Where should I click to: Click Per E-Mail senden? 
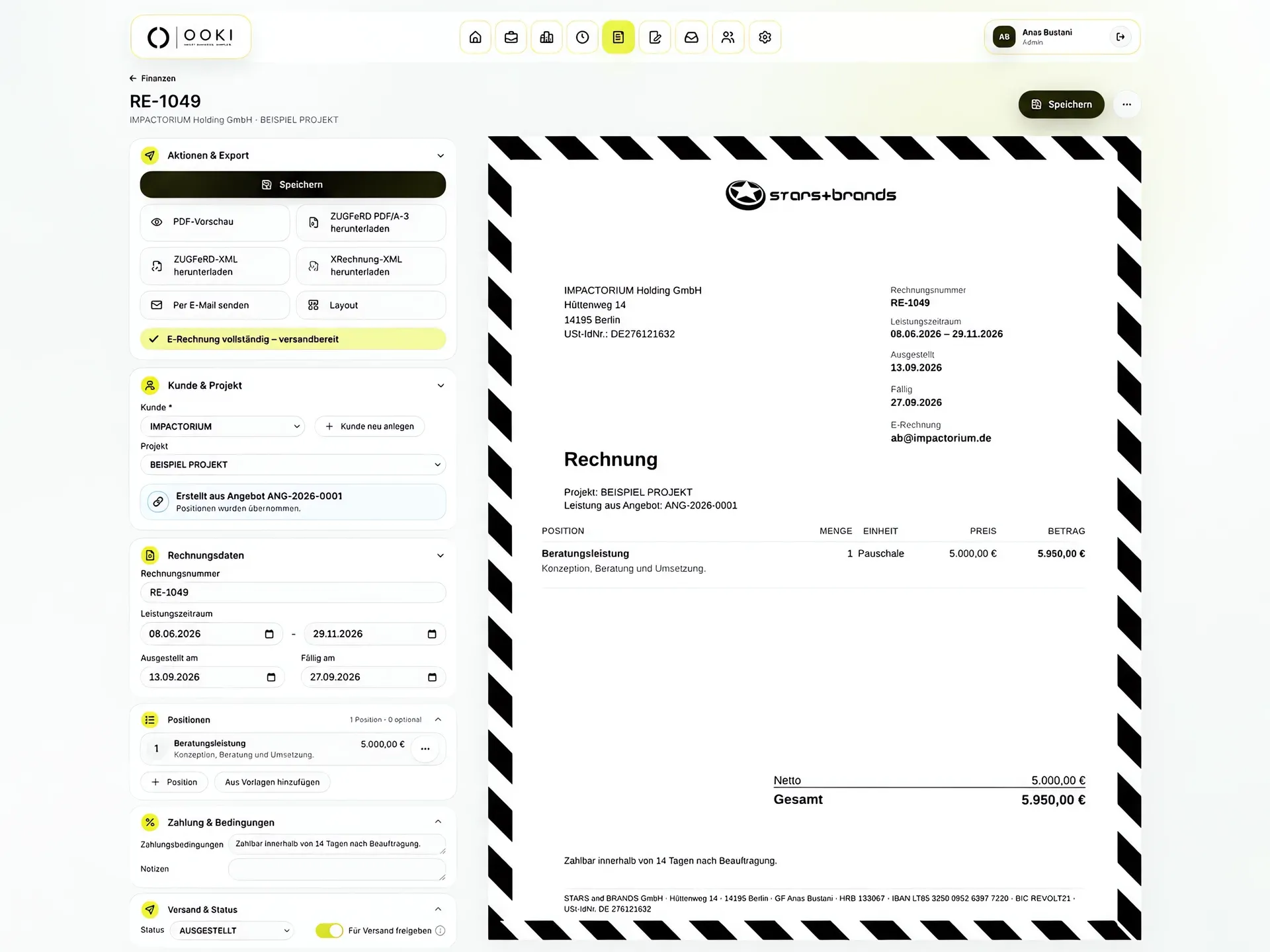pyautogui.click(x=215, y=305)
